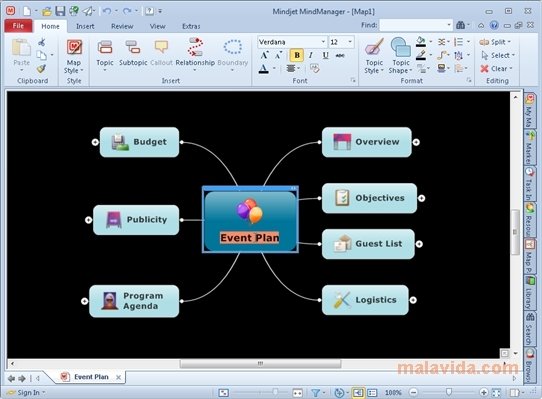Click the horizontal scrollbar thumb

[x=260, y=363]
